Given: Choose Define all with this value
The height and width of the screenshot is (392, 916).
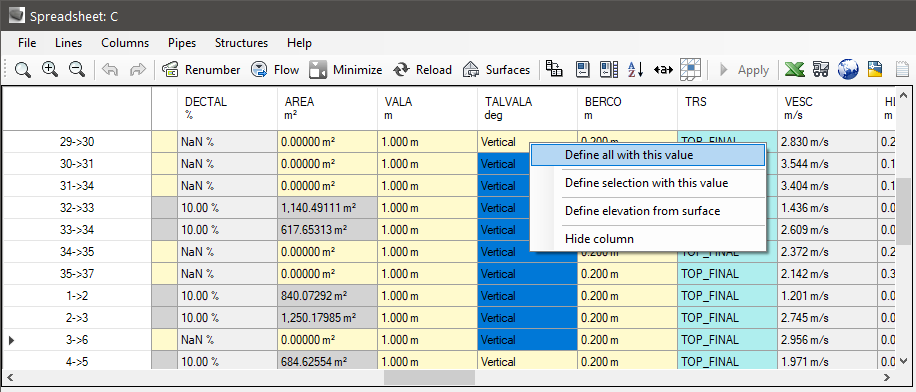Looking at the screenshot, I should pyautogui.click(x=648, y=155).
